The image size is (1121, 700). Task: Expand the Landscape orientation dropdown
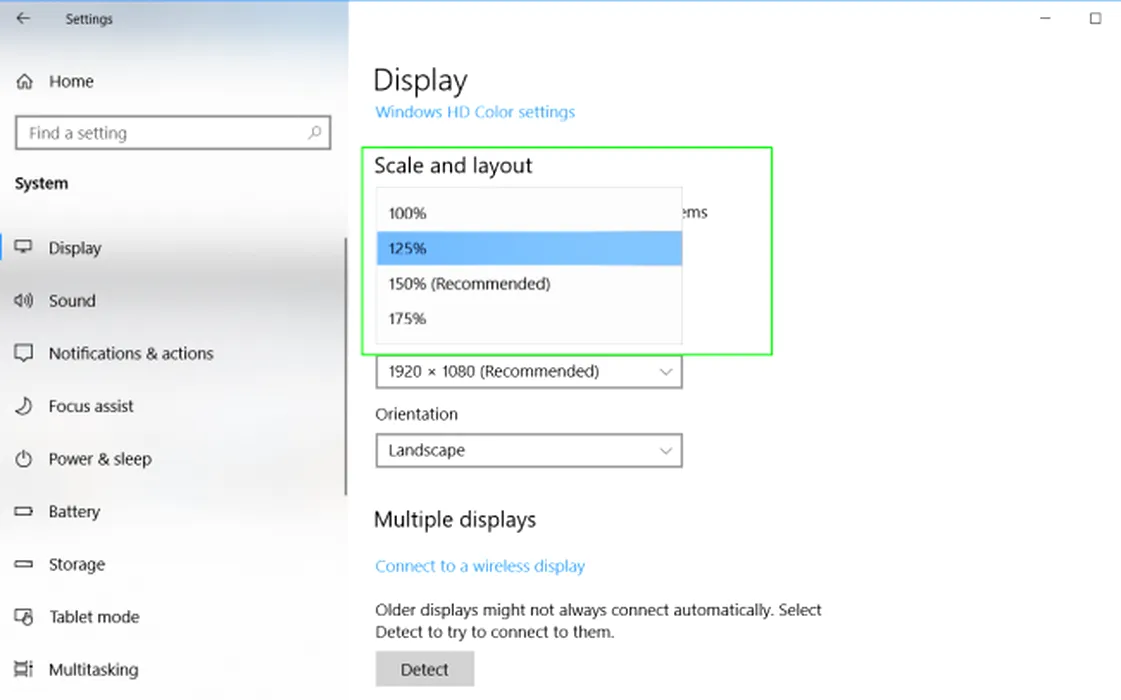[x=529, y=450]
